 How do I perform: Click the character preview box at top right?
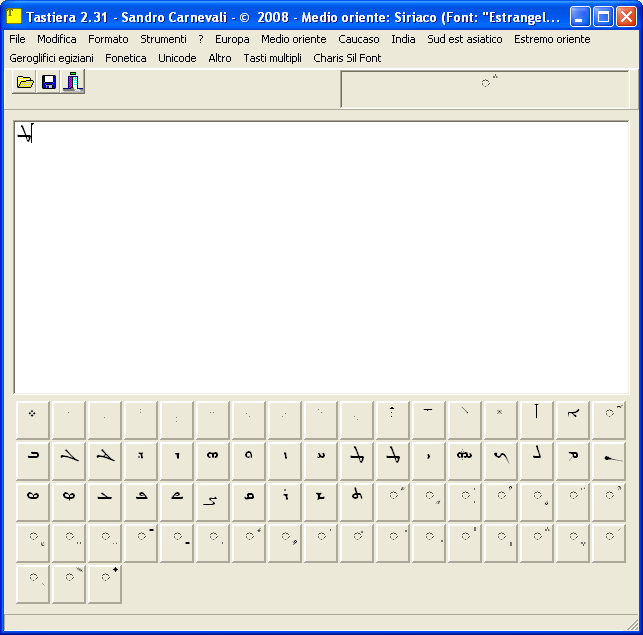coord(485,89)
